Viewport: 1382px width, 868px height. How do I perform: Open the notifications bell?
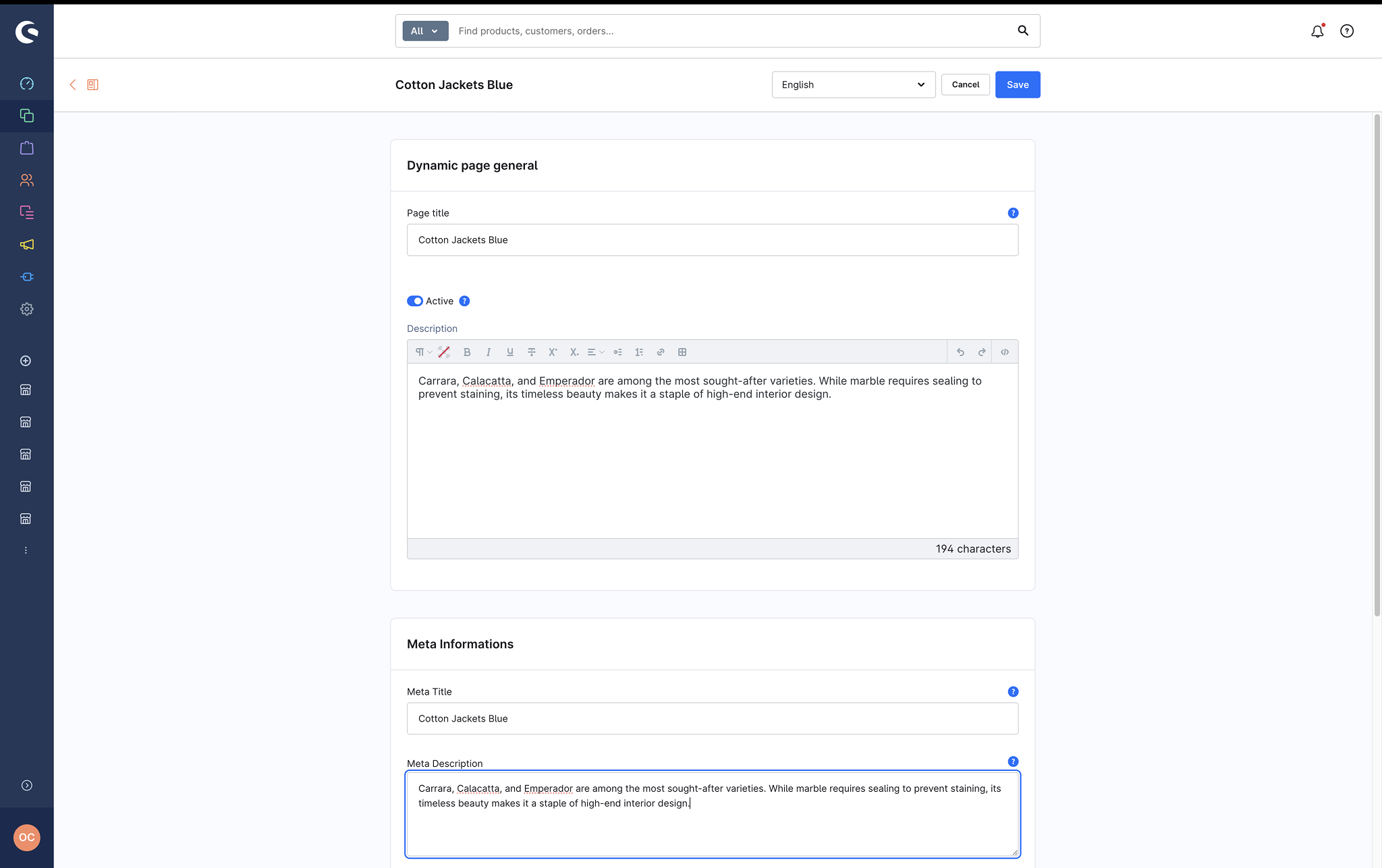1317,31
